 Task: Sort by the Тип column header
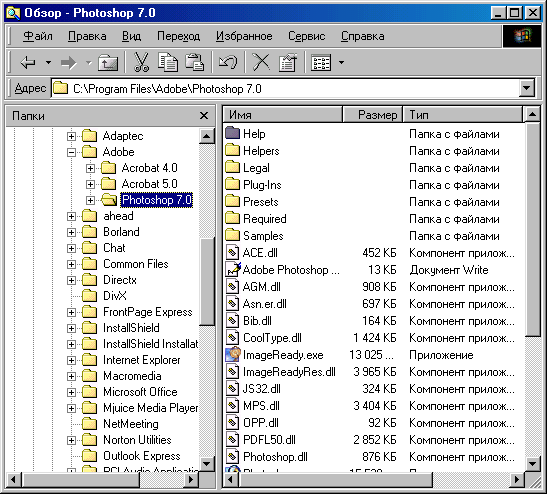[x=463, y=115]
